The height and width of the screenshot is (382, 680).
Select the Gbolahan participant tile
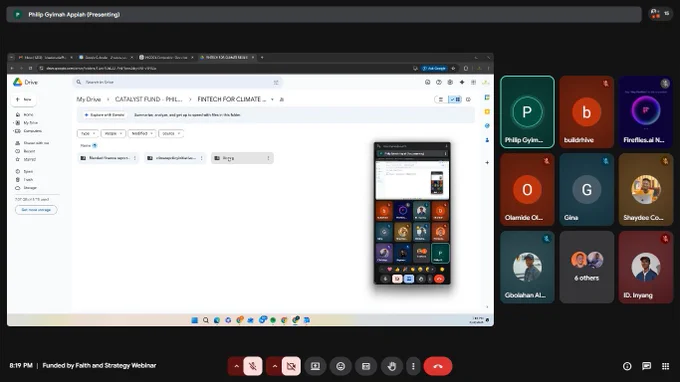[x=527, y=267]
